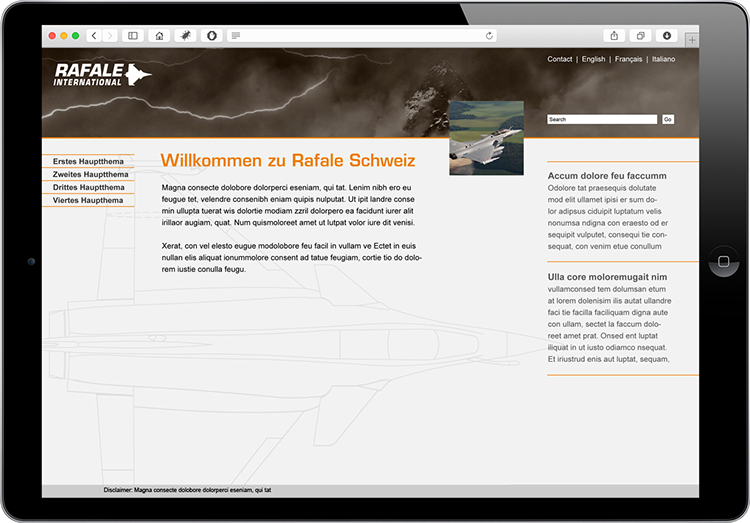Show all tabs overview icon
Viewport: 750px width, 523px height.
click(x=640, y=35)
